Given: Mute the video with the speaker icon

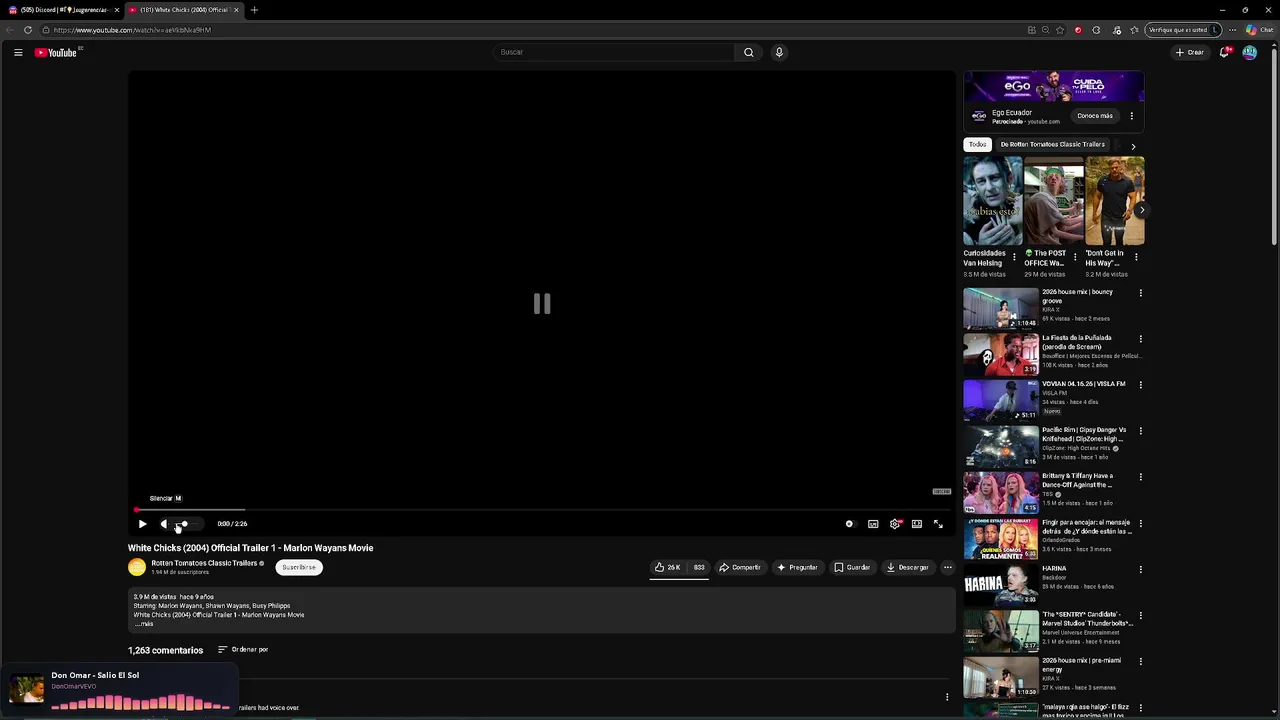Looking at the screenshot, I should tap(164, 524).
